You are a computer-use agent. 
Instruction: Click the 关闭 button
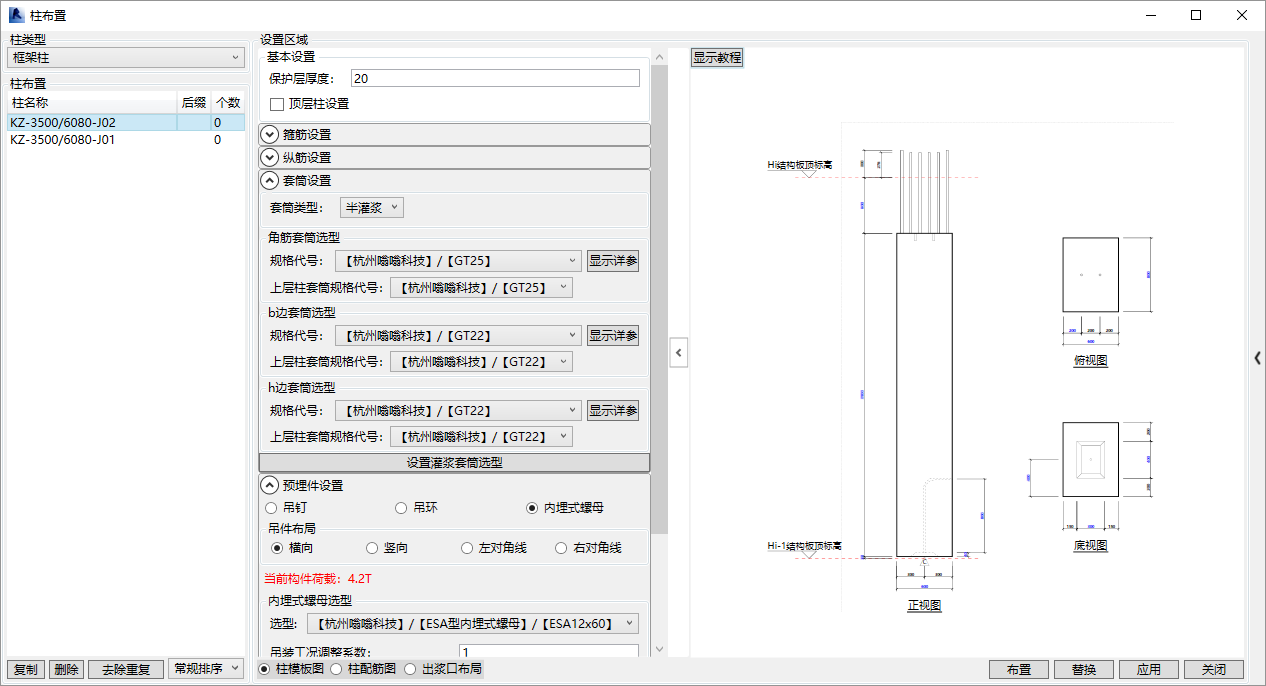pos(1214,670)
